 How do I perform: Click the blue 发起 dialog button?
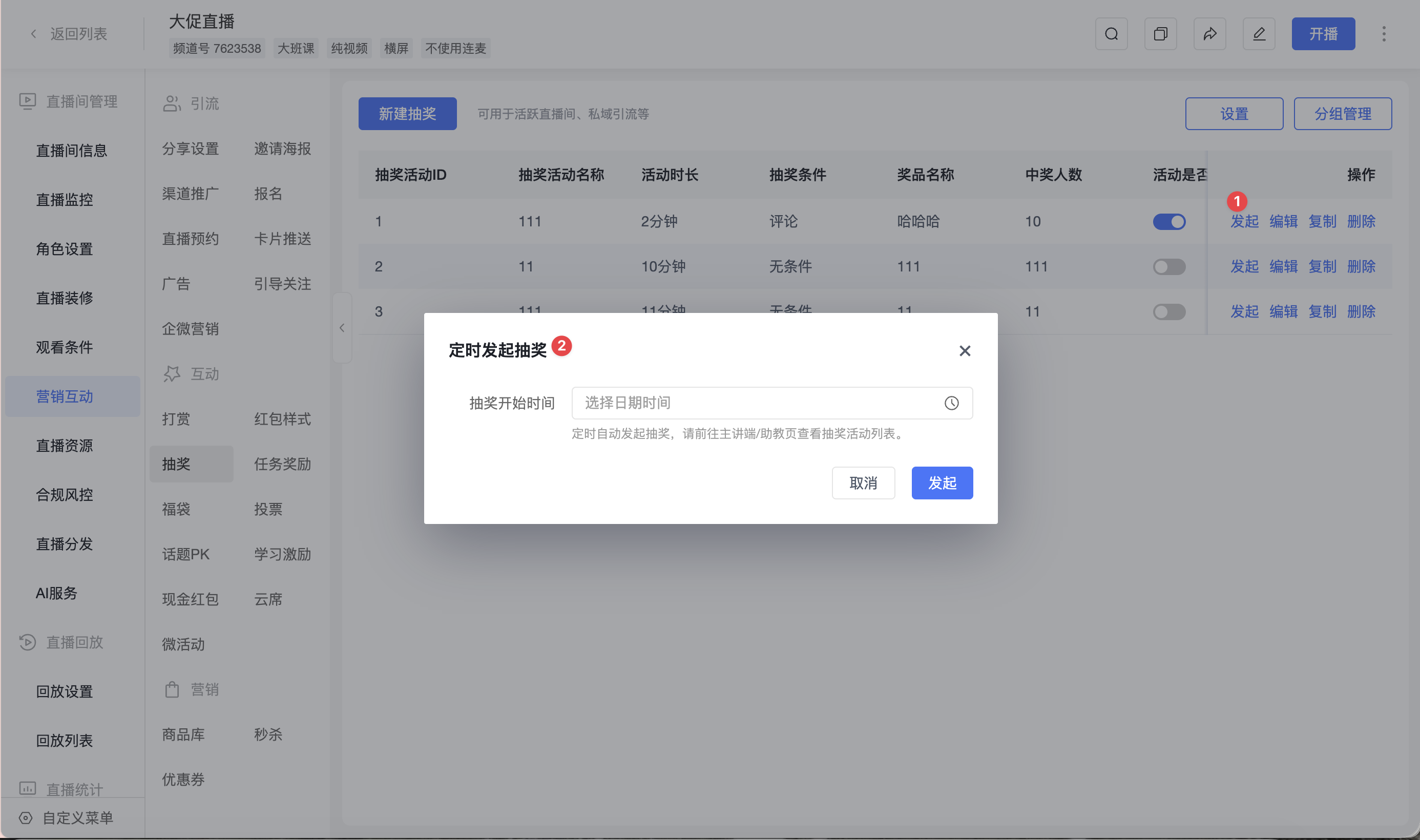click(943, 483)
